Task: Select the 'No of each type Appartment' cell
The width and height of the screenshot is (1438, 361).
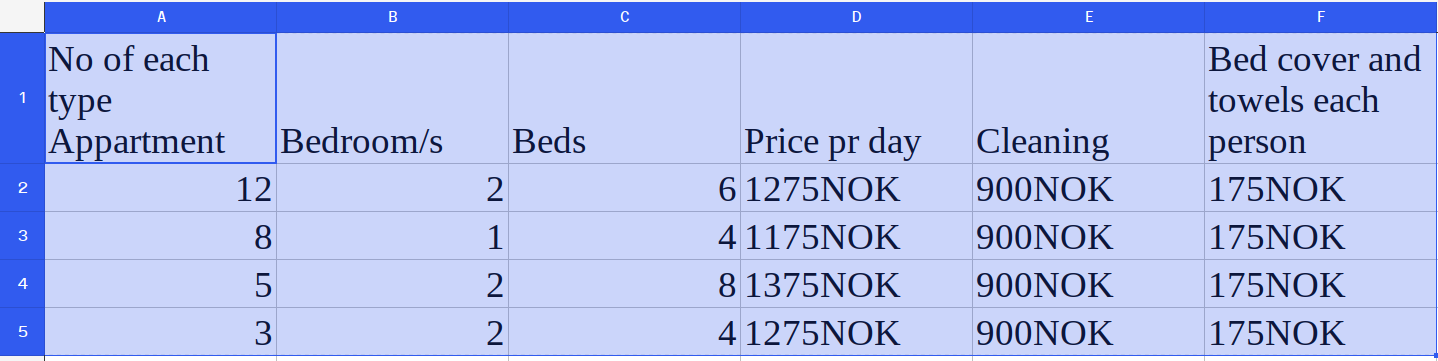Action: 160,99
